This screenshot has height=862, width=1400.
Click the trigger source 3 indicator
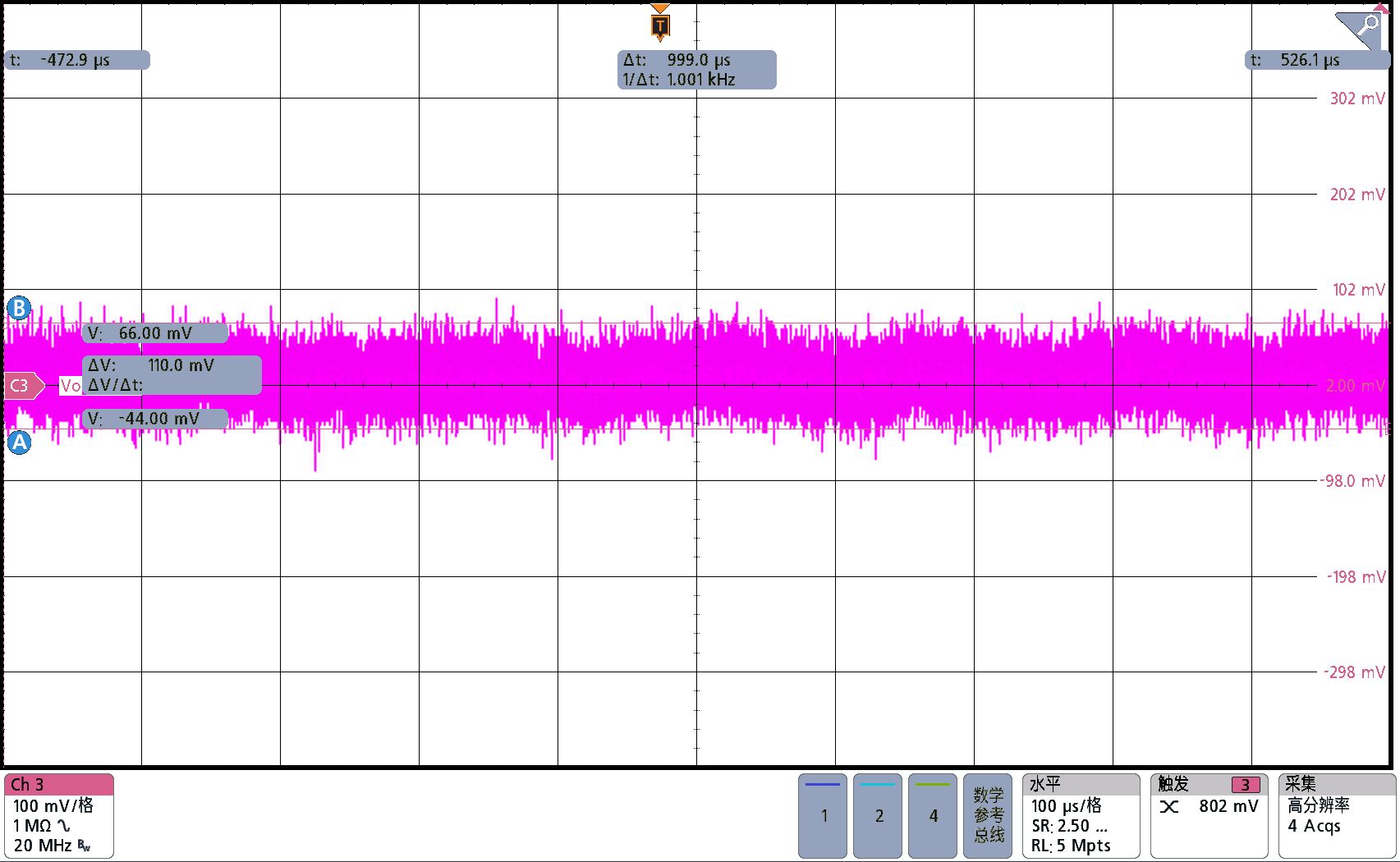pos(1246,785)
